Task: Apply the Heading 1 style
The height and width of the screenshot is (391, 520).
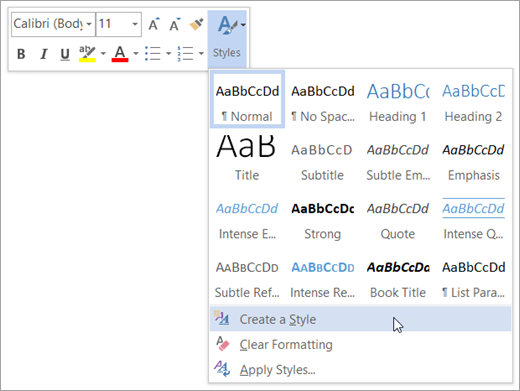Action: (398, 101)
